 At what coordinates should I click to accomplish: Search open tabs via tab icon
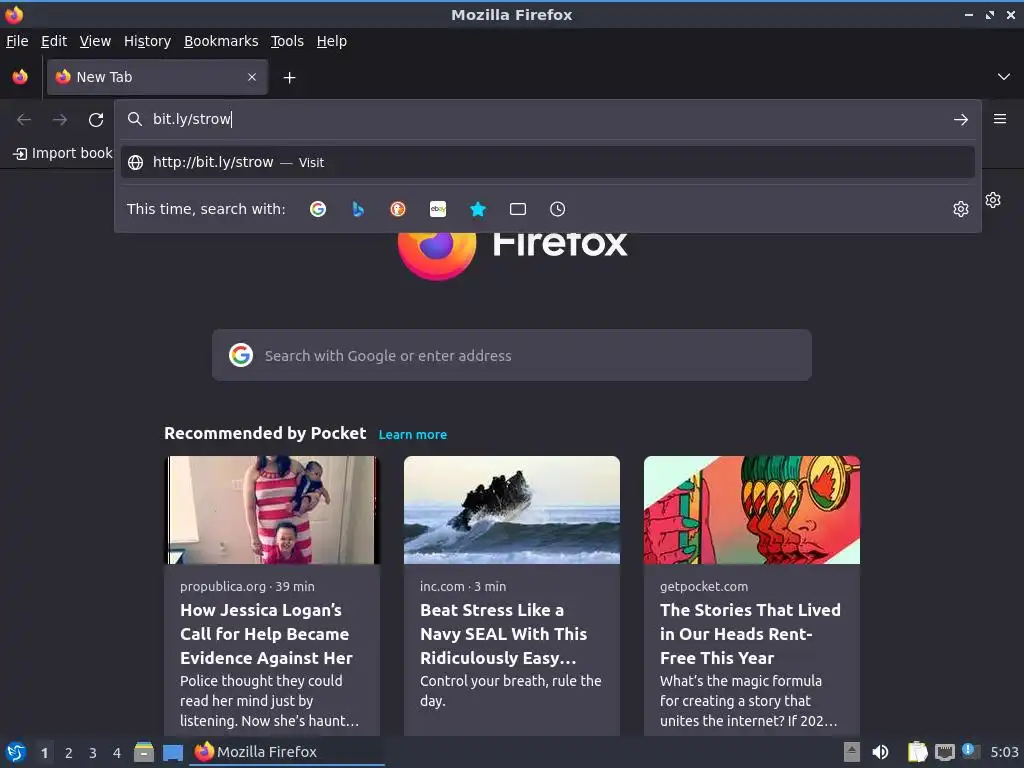[518, 209]
